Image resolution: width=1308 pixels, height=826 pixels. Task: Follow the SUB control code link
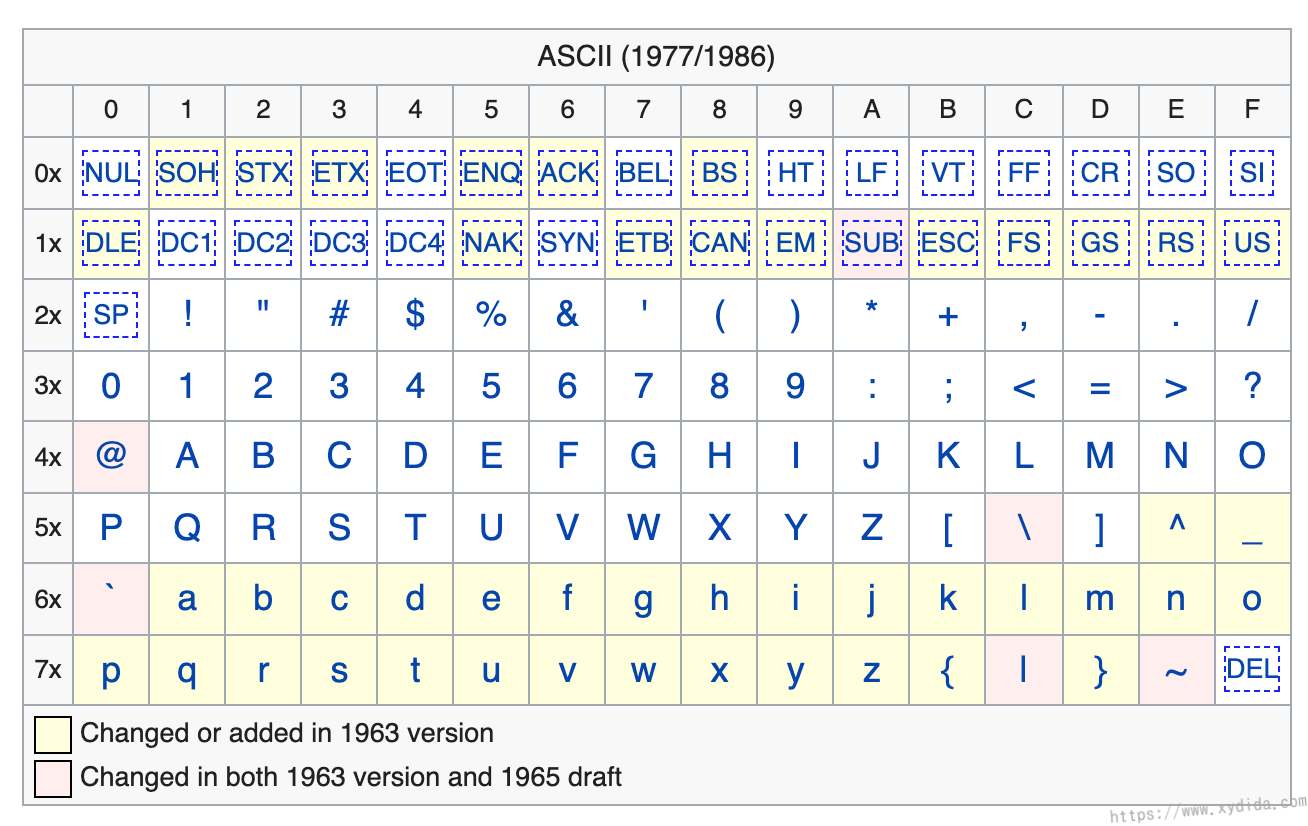click(x=871, y=243)
